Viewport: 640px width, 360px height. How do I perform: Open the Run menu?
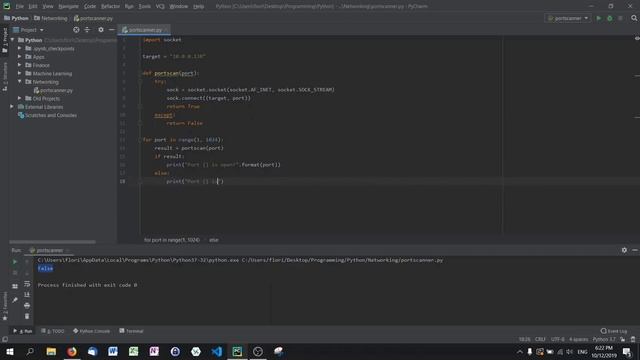tap(129, 7)
